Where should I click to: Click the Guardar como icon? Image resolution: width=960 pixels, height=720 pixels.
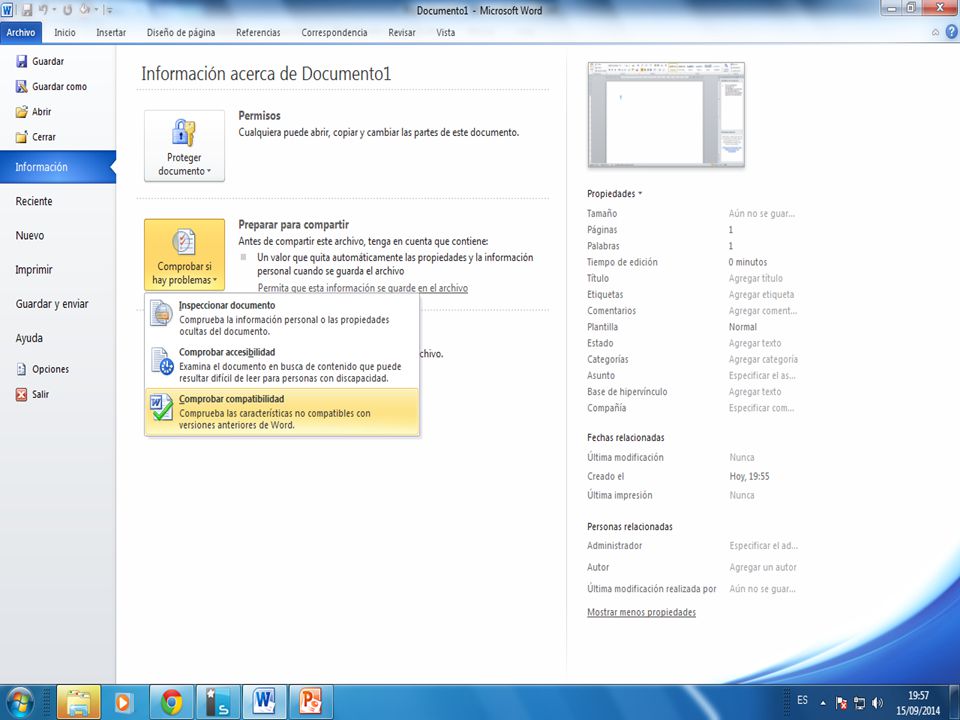point(21,86)
